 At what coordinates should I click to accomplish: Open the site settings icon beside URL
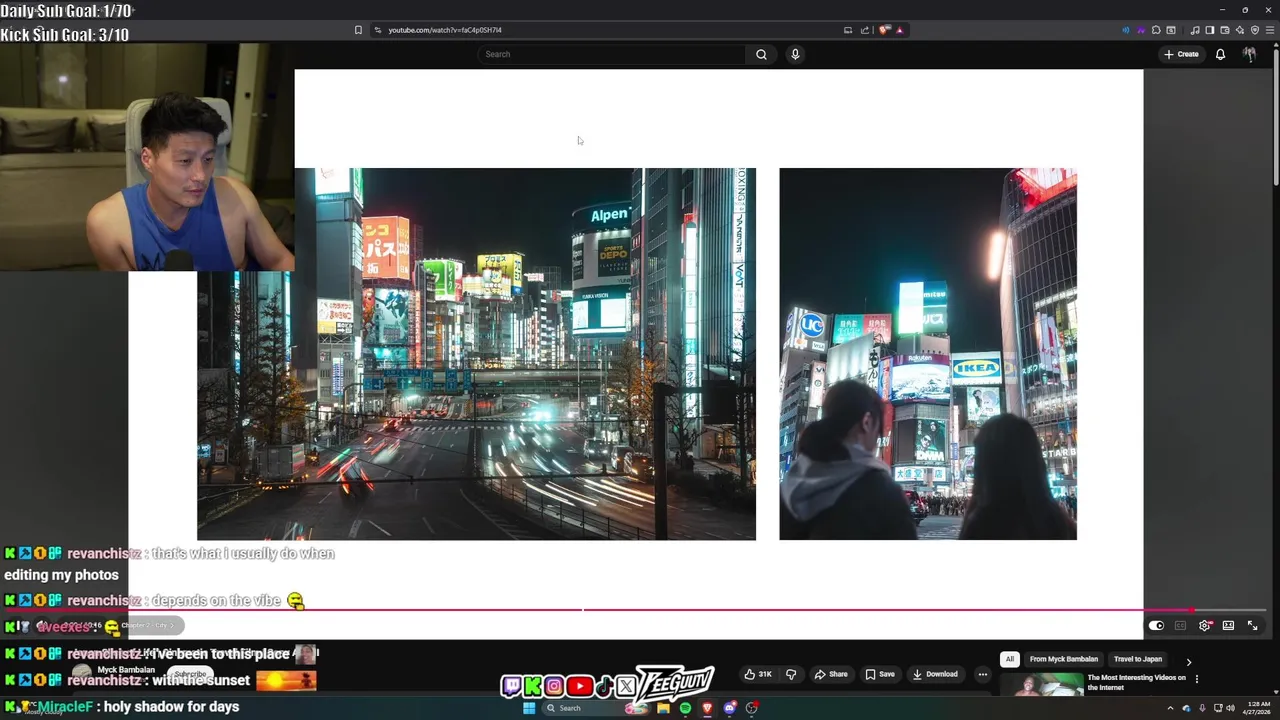pos(377,30)
